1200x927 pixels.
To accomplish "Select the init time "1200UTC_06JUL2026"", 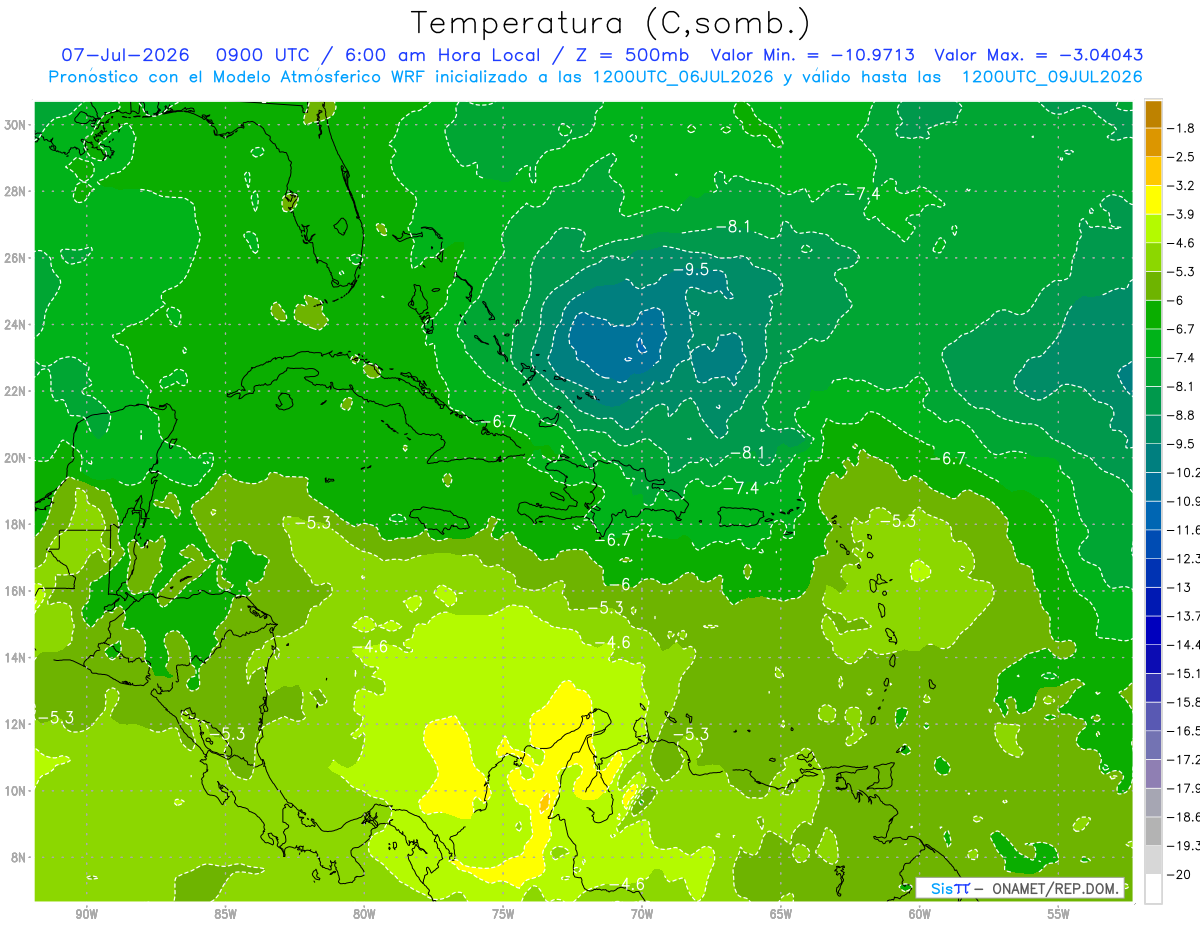I will 683,77.
